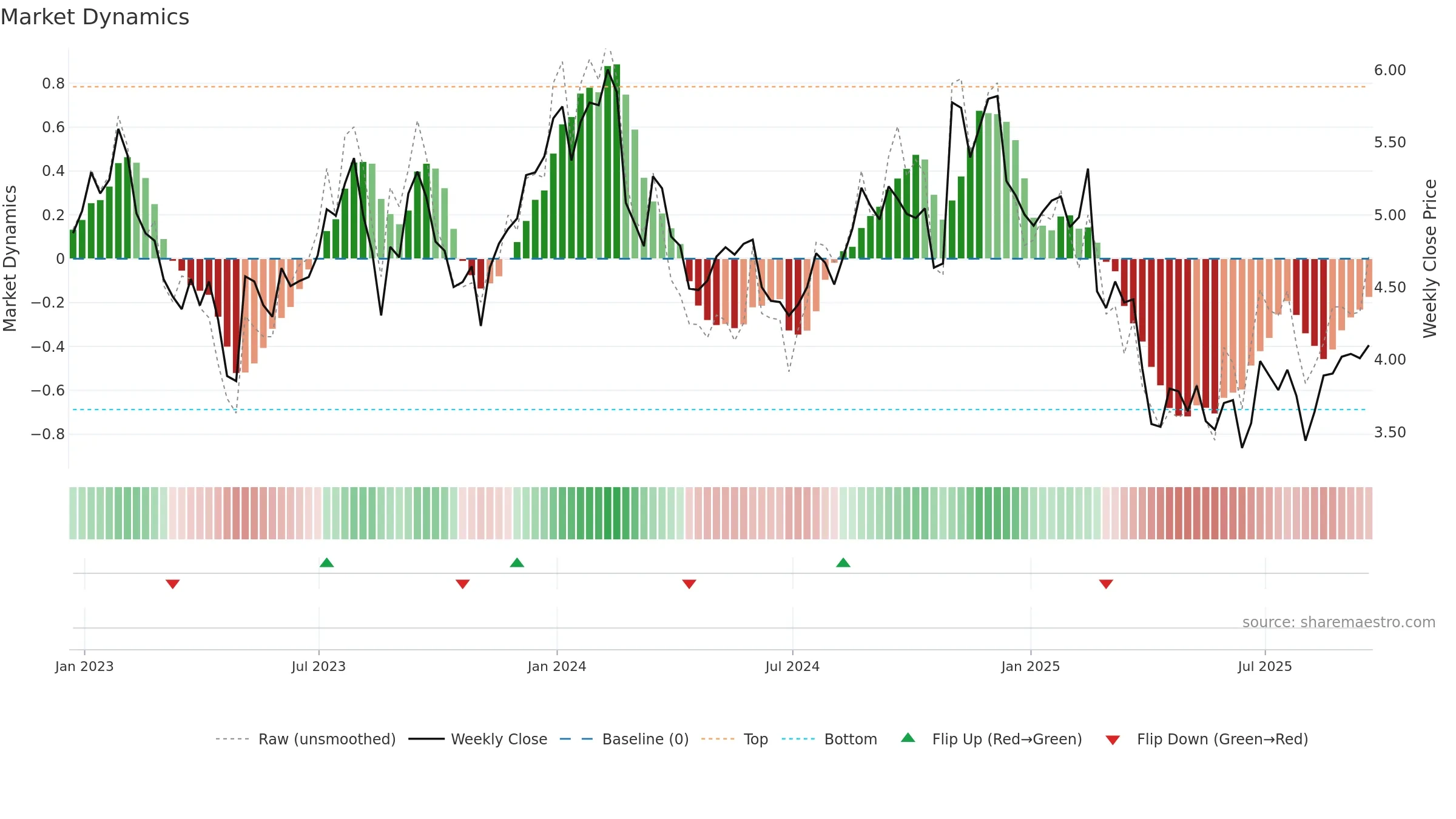Click the 3.50 price tick label
The image size is (1456, 819).
point(1390,433)
